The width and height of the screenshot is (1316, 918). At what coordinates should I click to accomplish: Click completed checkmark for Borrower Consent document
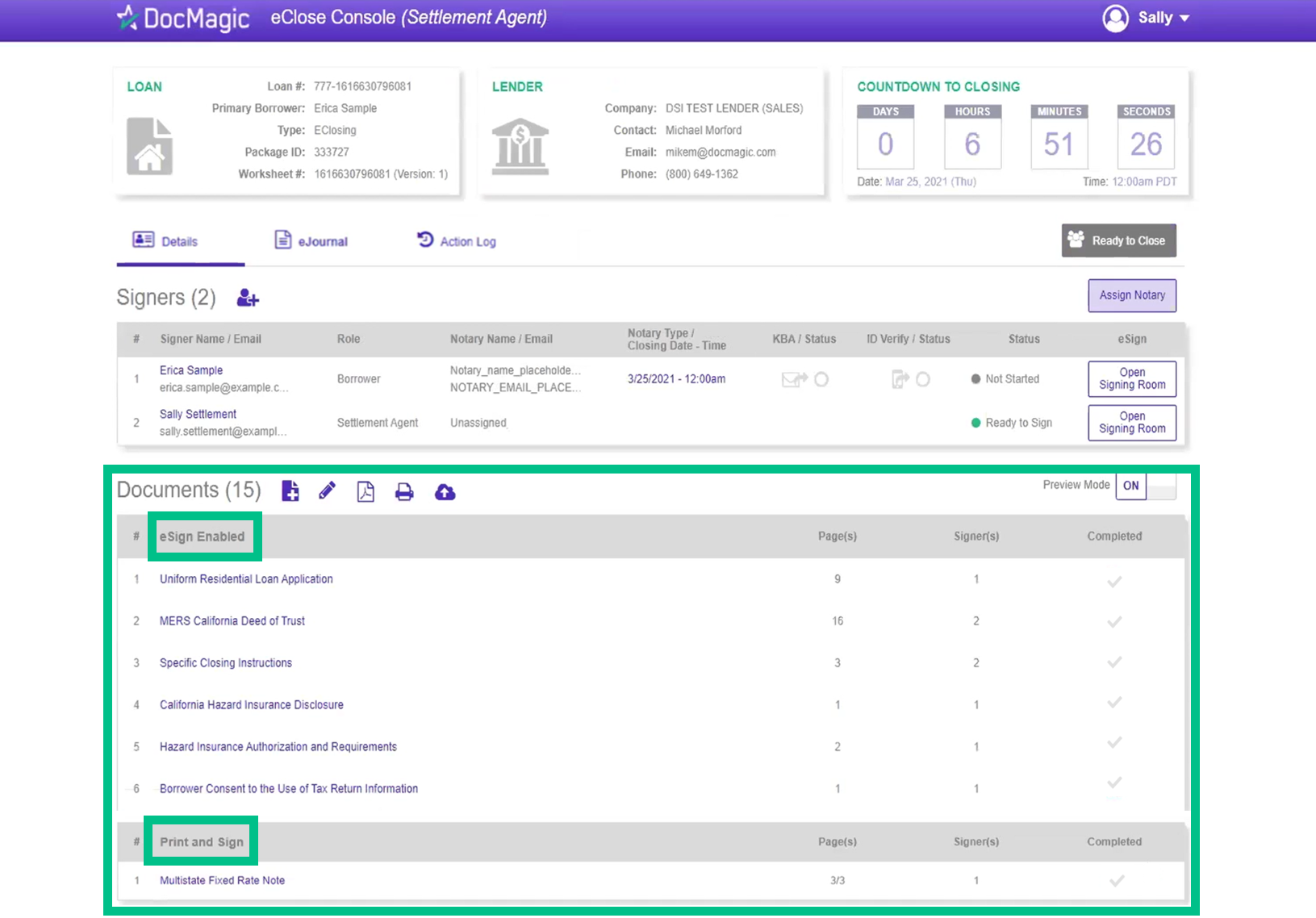point(1114,782)
